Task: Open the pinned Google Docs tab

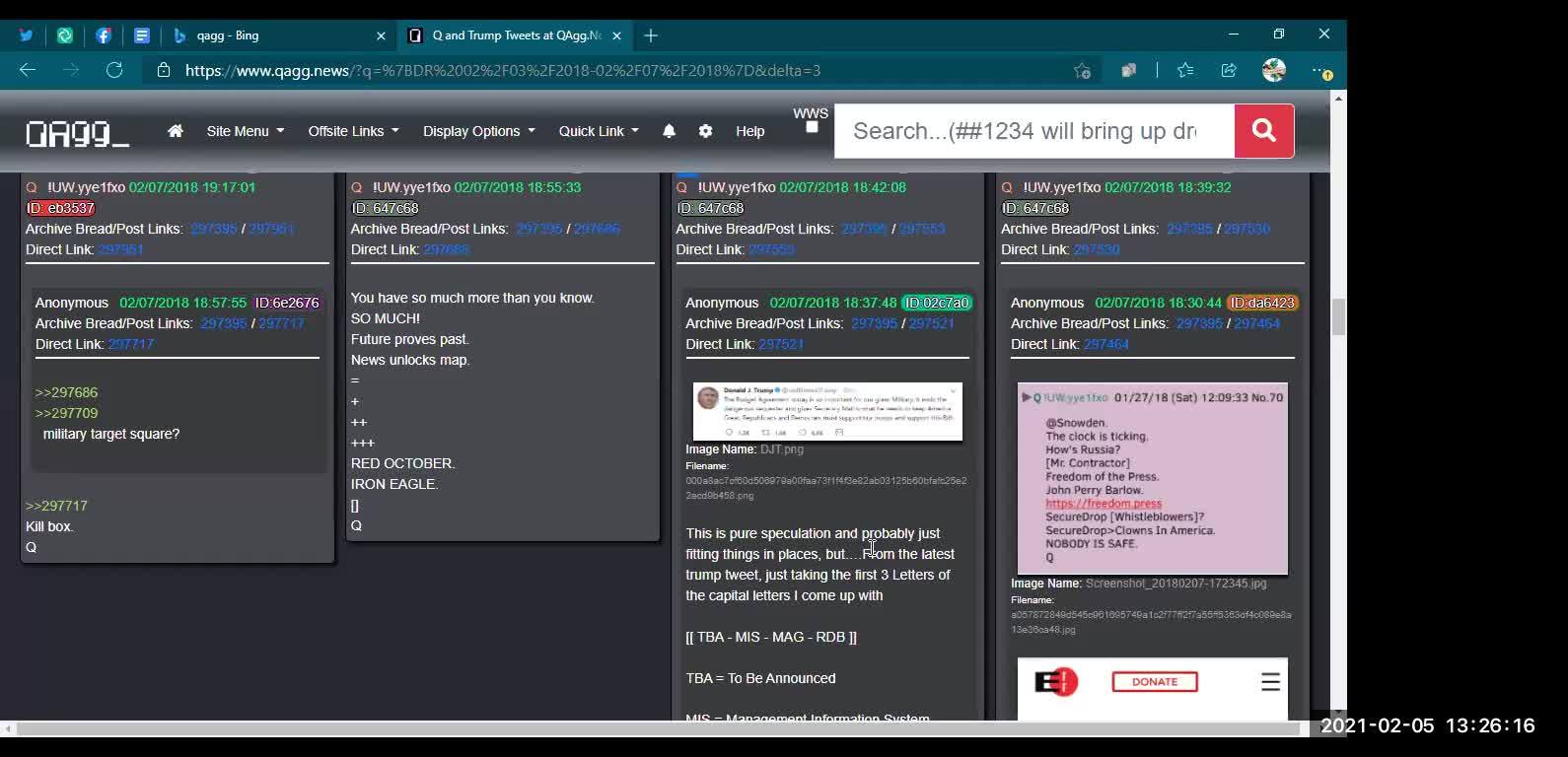Action: (x=142, y=35)
